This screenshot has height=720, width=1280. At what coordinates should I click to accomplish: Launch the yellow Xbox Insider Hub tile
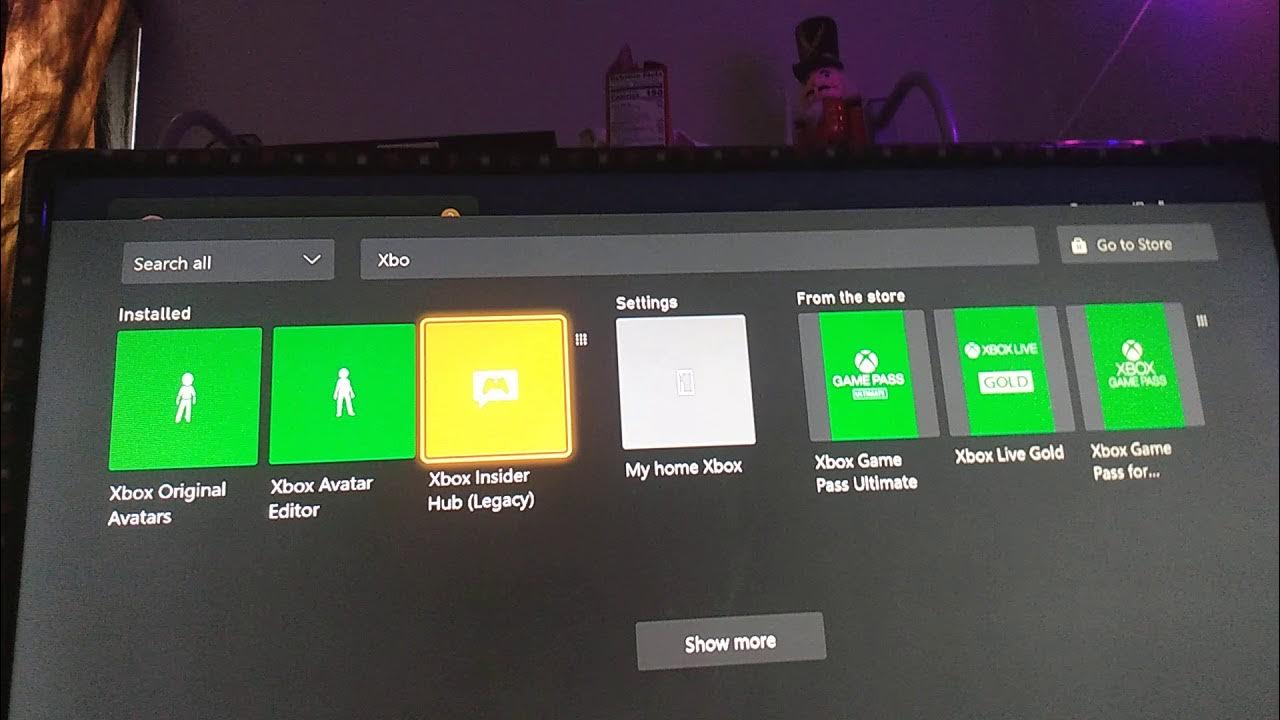pyautogui.click(x=495, y=387)
